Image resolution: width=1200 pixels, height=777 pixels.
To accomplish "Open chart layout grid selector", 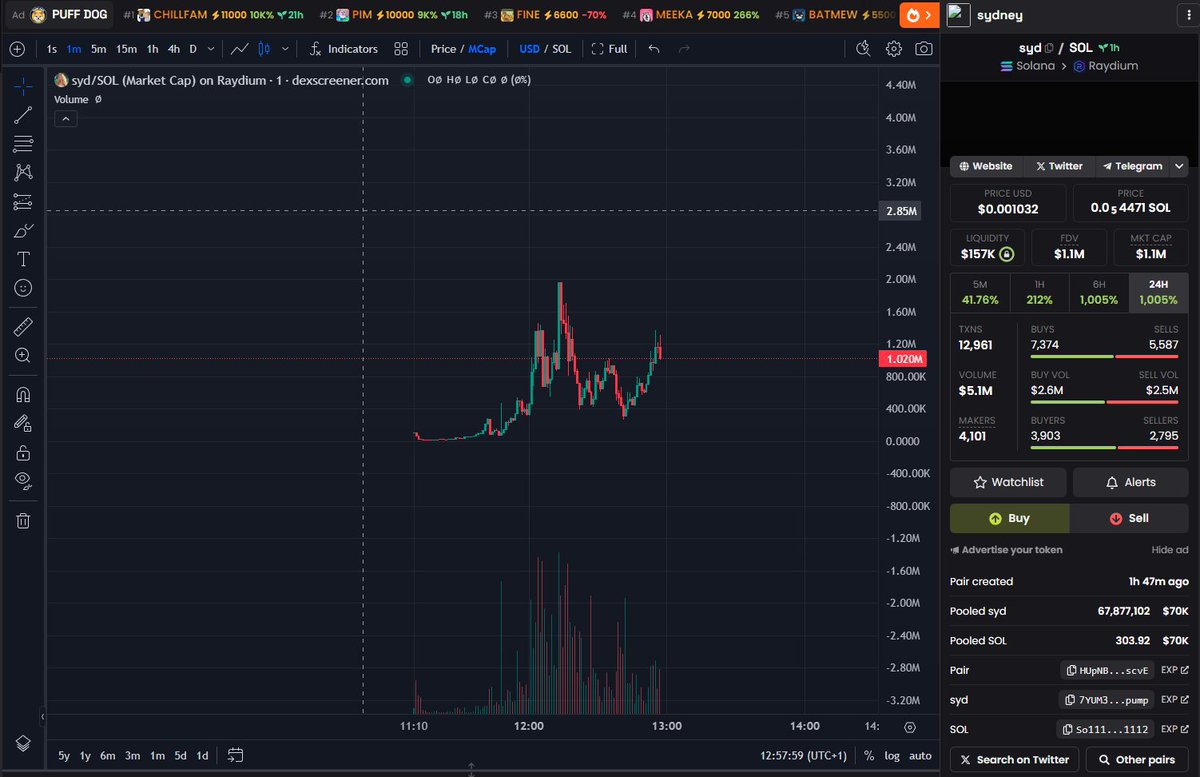I will (400, 49).
